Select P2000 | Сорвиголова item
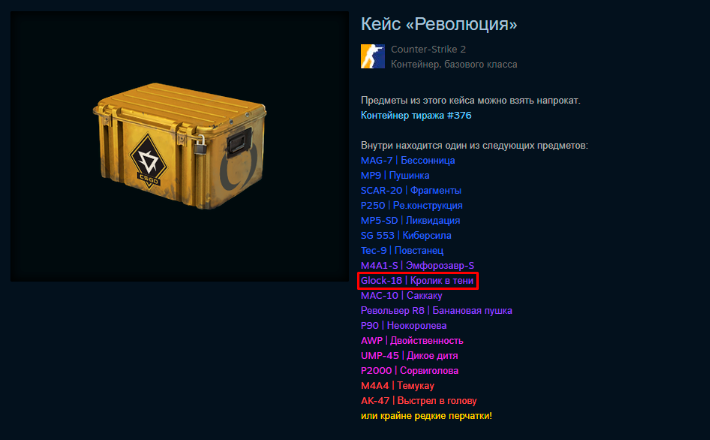Image resolution: width=710 pixels, height=440 pixels. pyautogui.click(x=409, y=370)
